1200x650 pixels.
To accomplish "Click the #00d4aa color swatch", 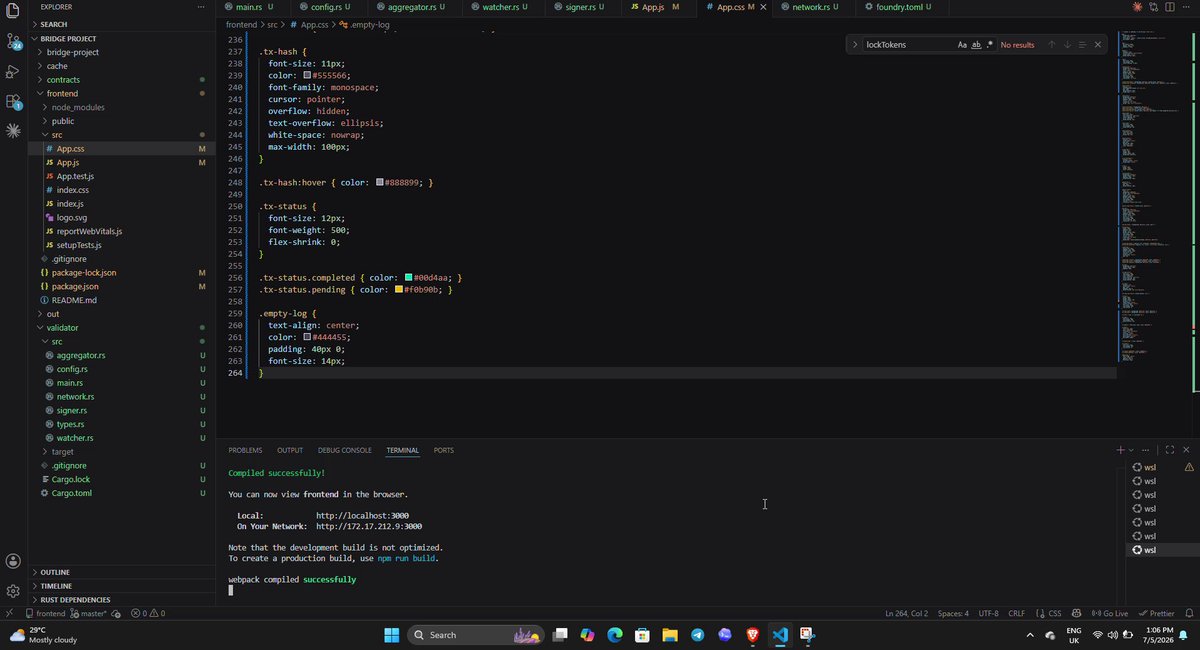I will (x=408, y=277).
